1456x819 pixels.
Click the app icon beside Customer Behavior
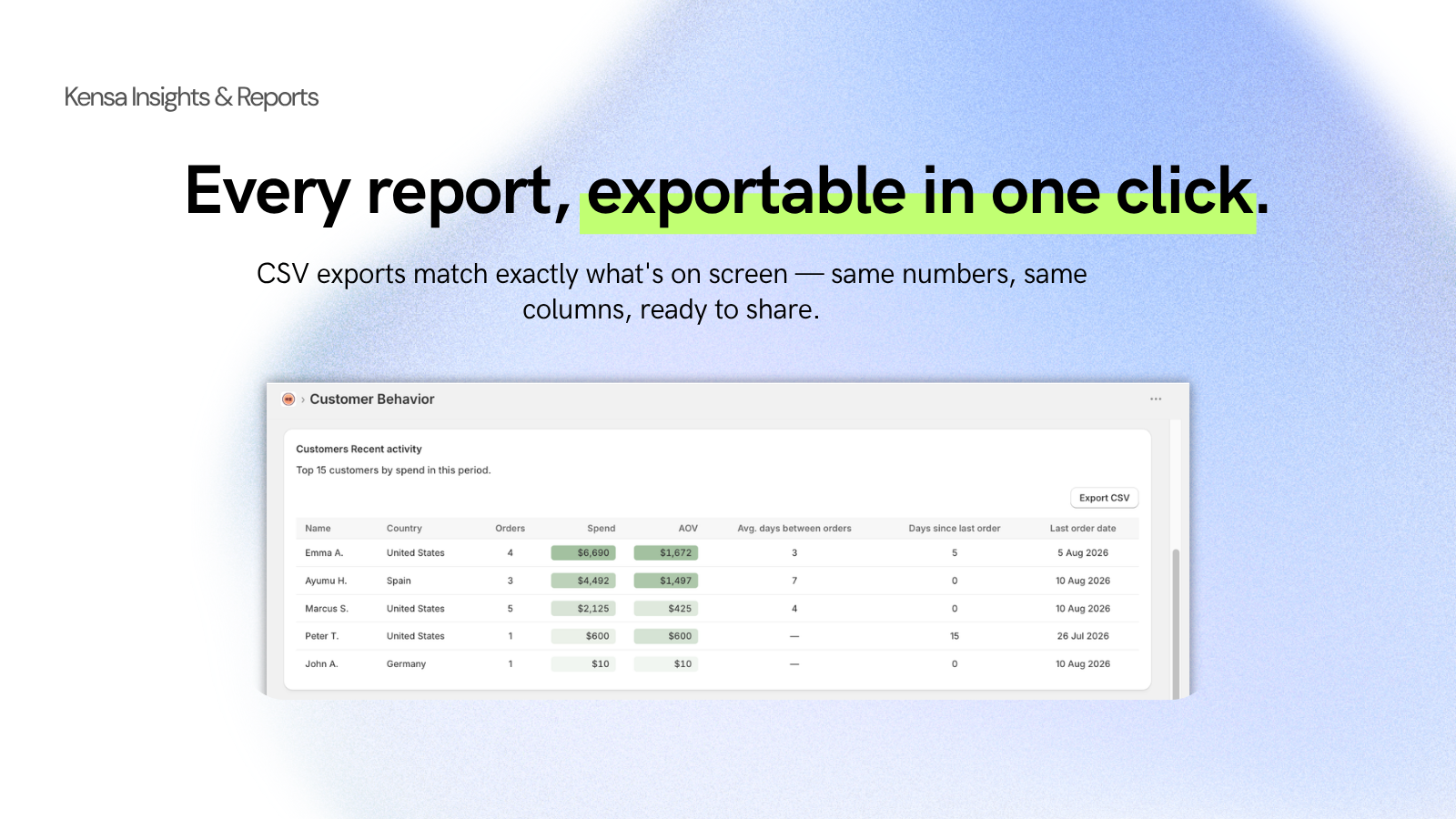[x=288, y=399]
